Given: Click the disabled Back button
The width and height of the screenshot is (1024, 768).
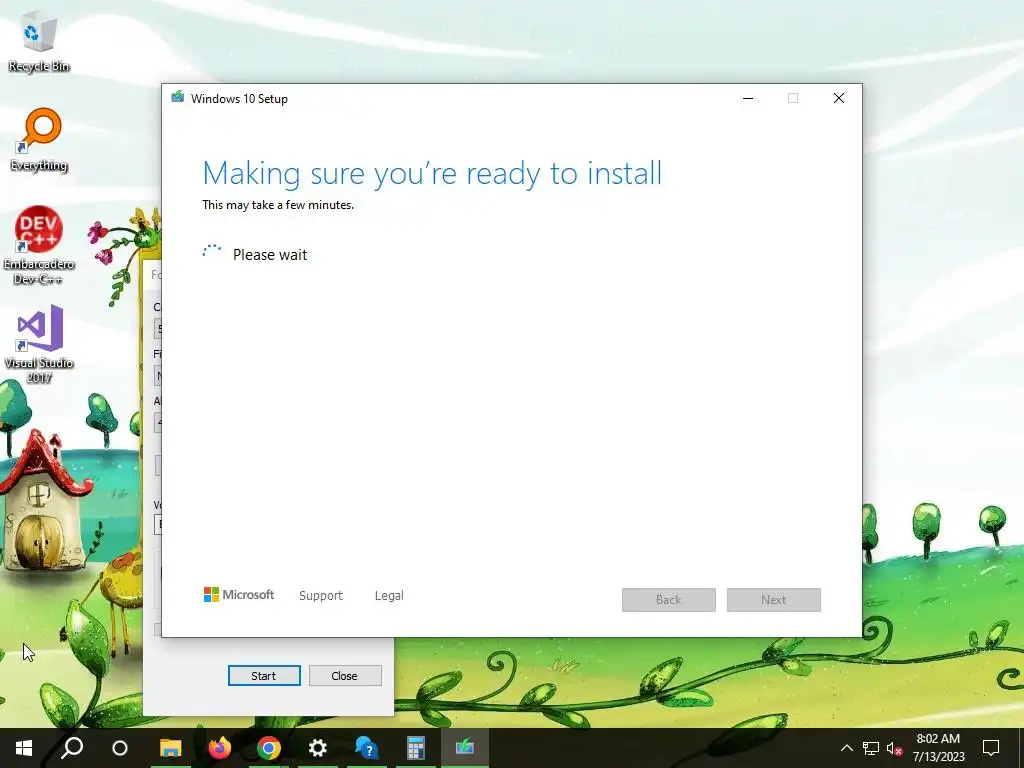Looking at the screenshot, I should [669, 600].
